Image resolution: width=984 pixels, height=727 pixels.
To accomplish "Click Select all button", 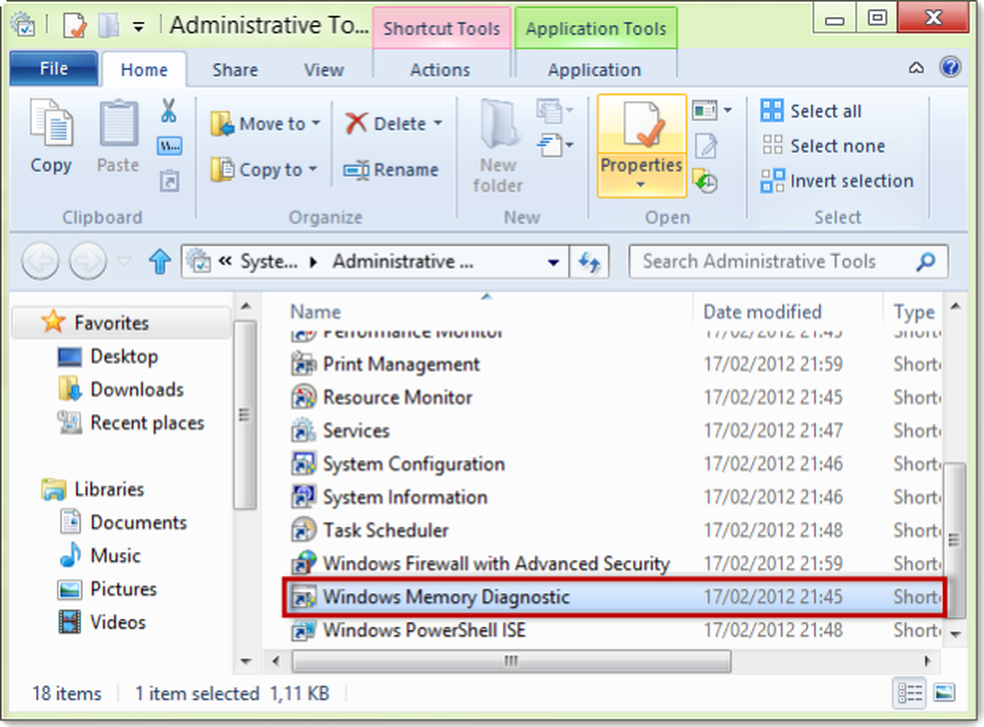I will point(811,111).
